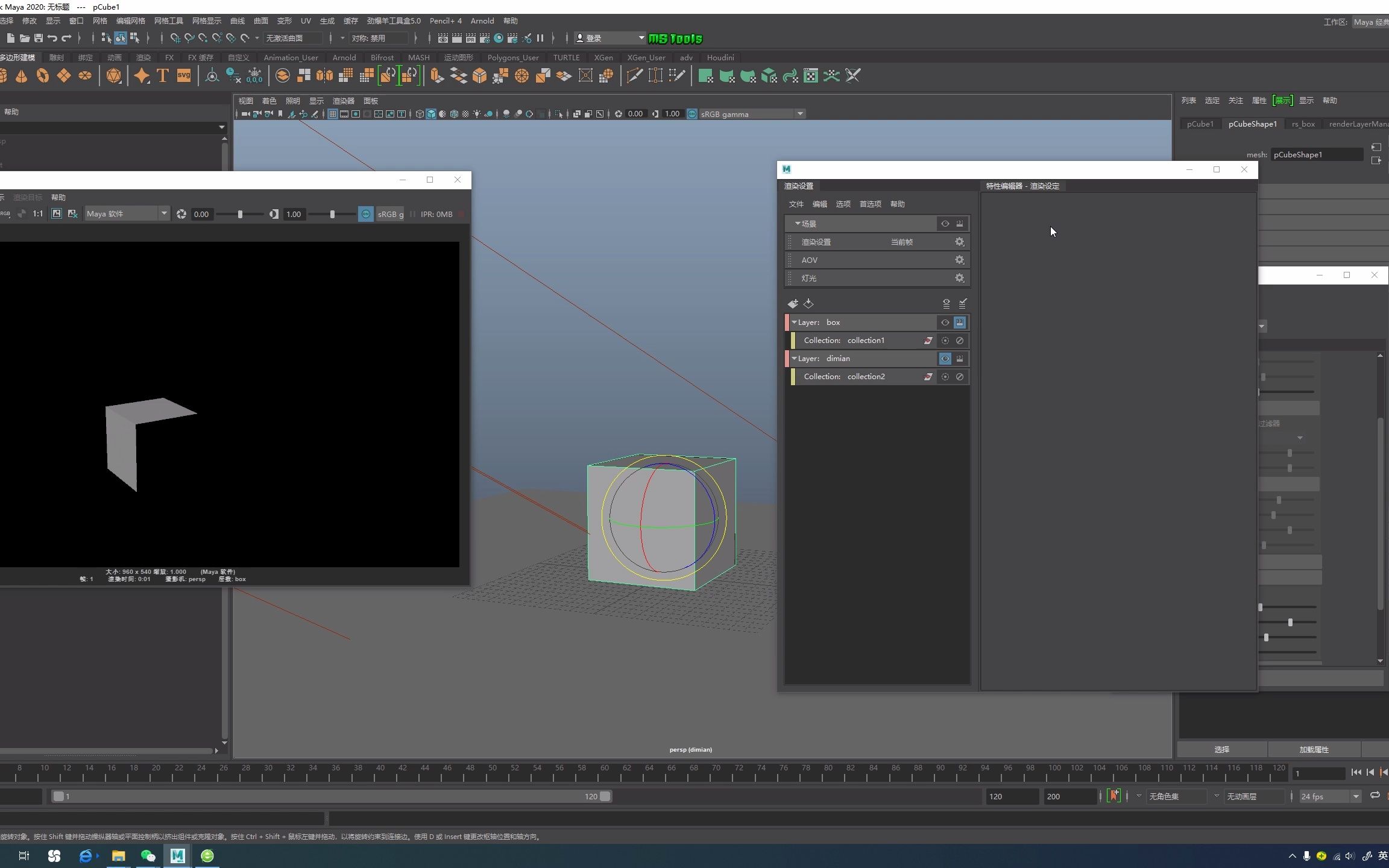The width and height of the screenshot is (1389, 868).
Task: Click the 选择 button in the Attribute Editor
Action: pos(1221,750)
